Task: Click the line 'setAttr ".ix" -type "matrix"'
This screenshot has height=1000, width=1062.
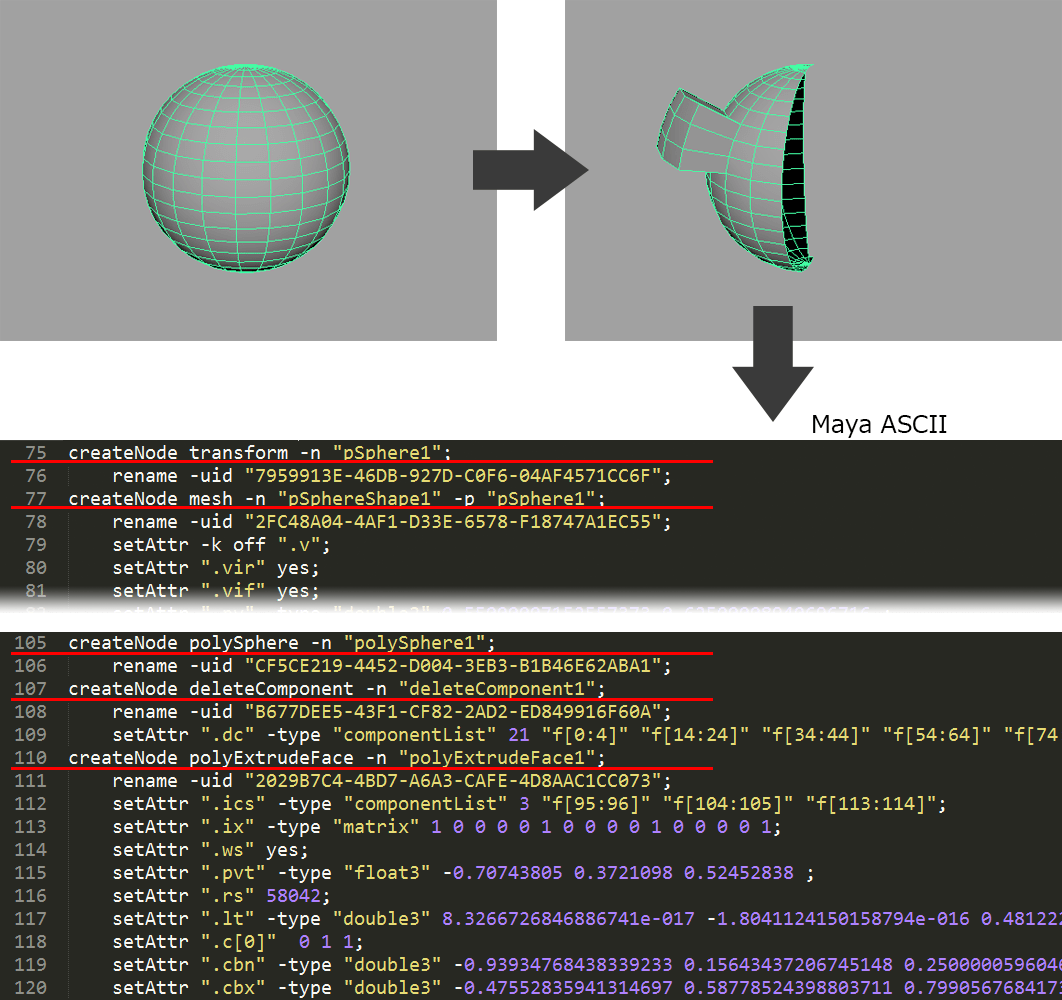Action: (447, 827)
